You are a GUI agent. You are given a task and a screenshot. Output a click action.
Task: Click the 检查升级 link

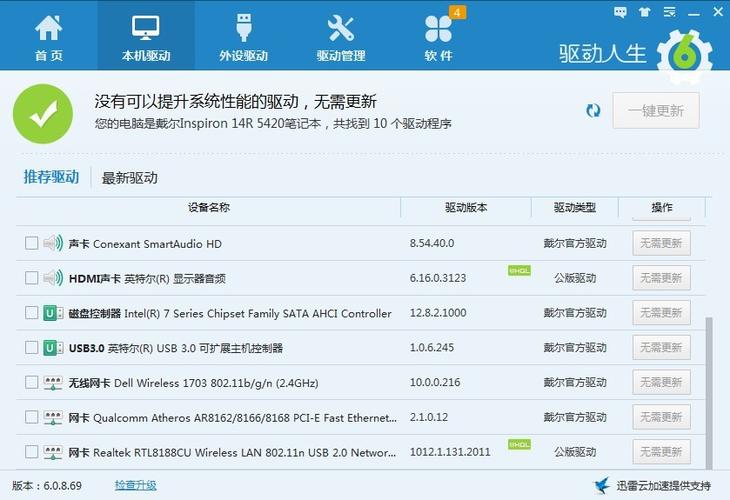(x=135, y=486)
